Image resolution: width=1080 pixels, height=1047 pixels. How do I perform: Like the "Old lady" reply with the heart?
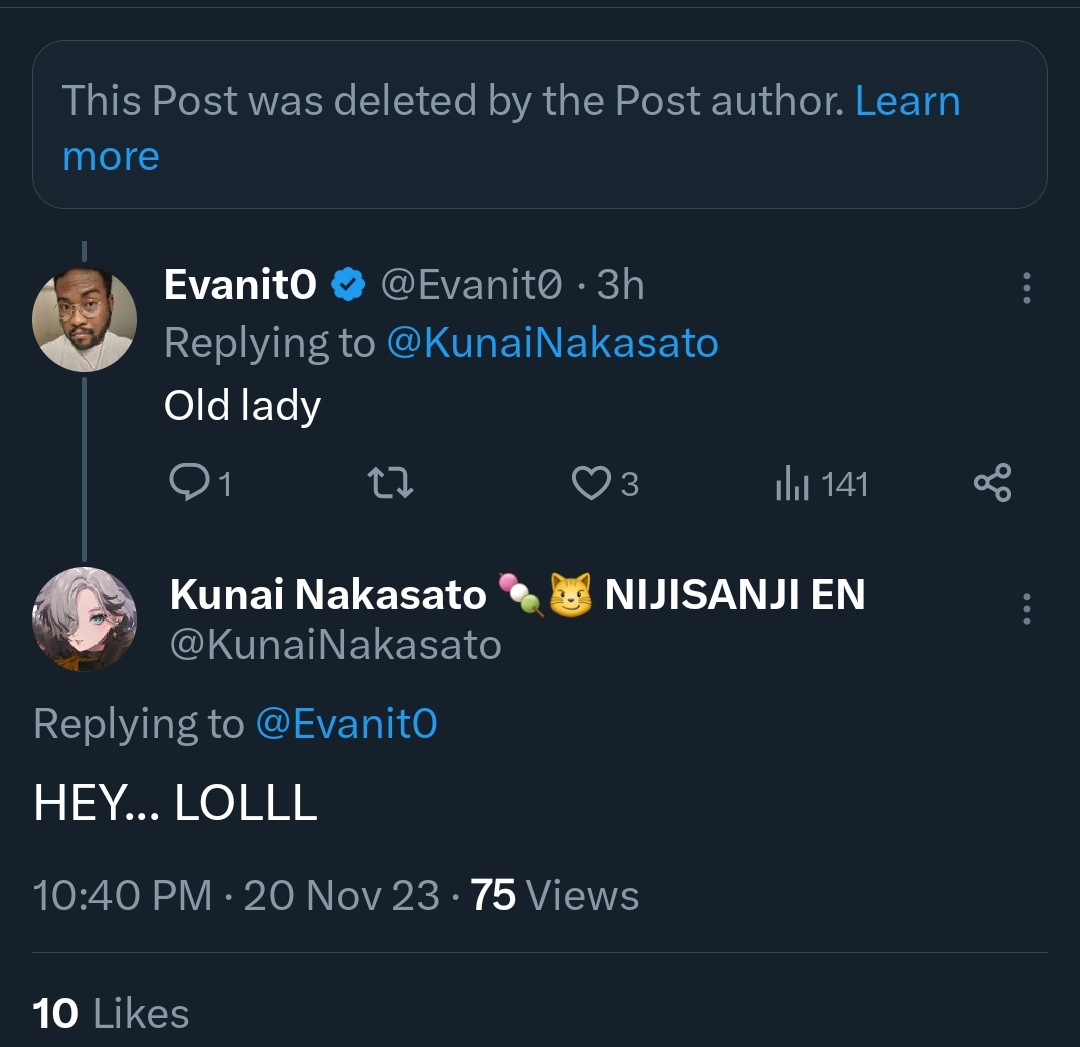point(591,484)
